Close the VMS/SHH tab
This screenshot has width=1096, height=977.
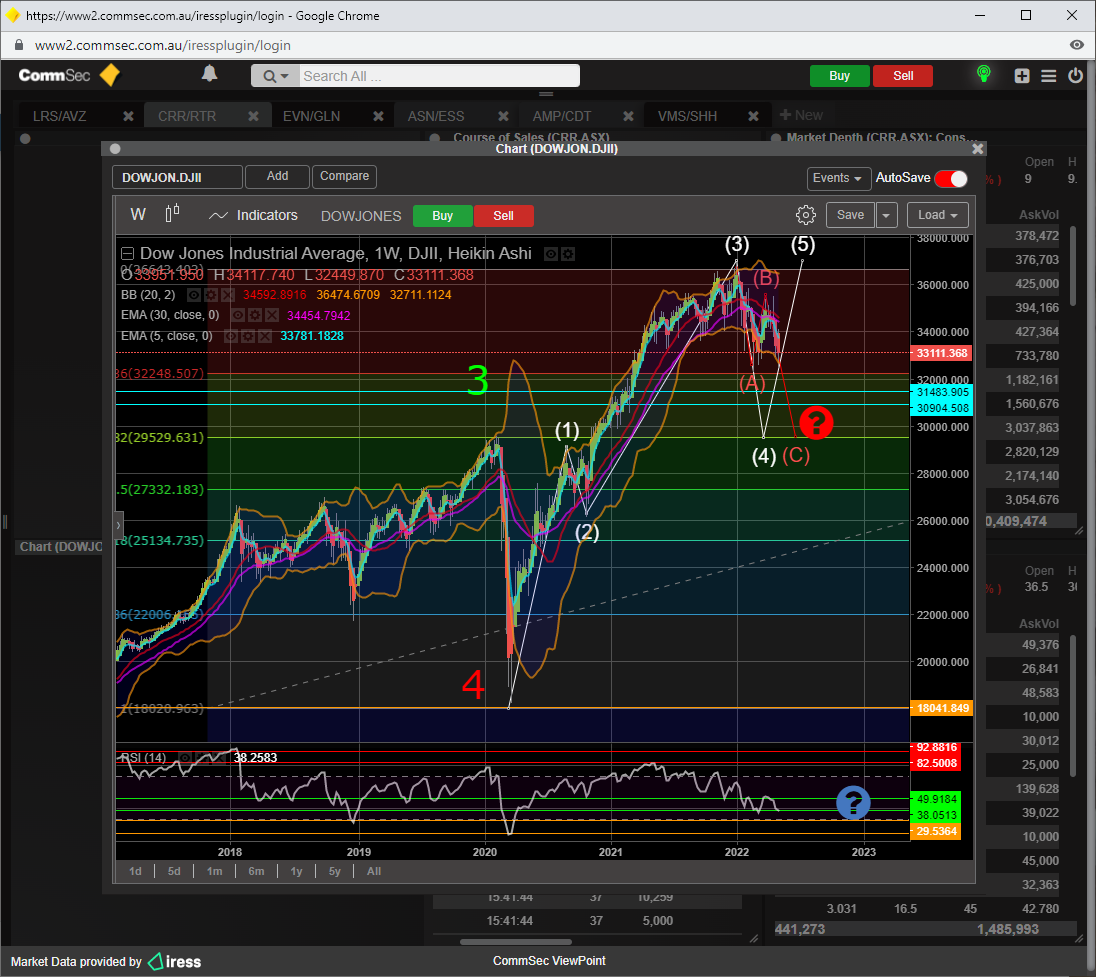754,116
